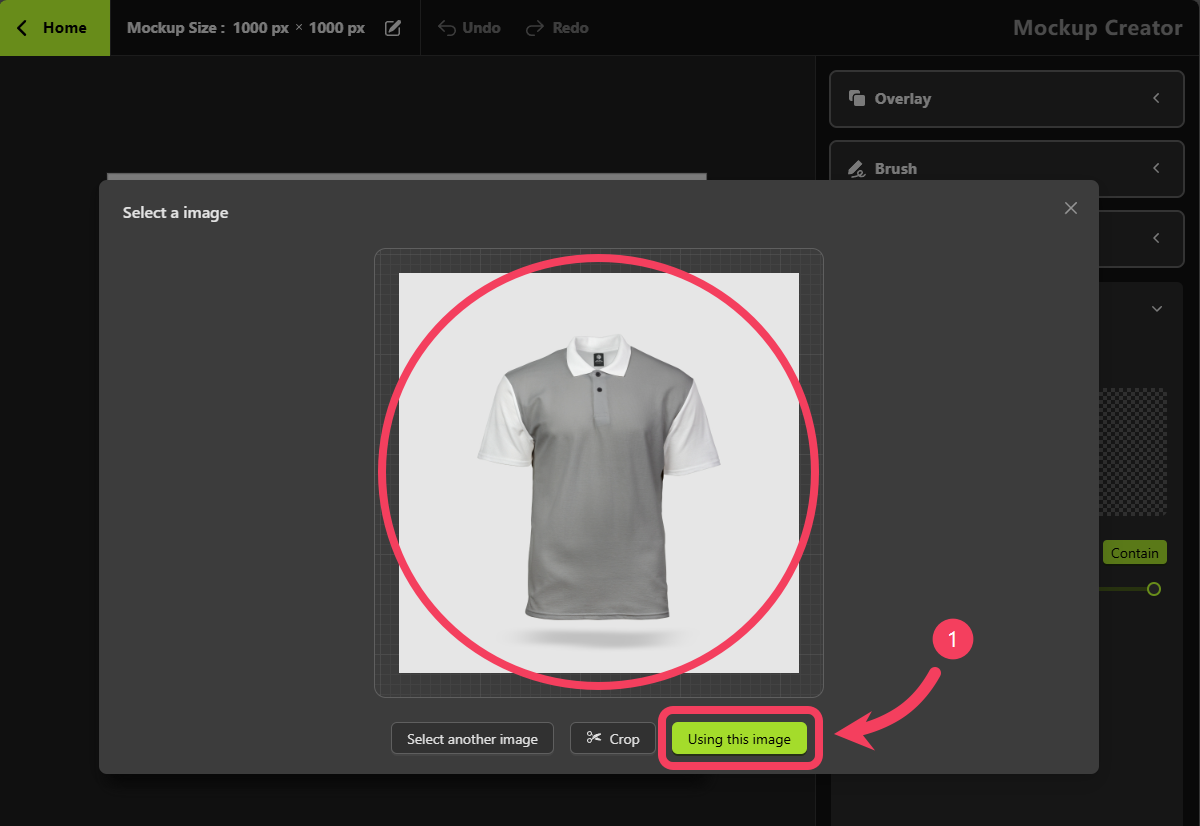
Task: Click the Overlay layers icon
Action: point(856,98)
